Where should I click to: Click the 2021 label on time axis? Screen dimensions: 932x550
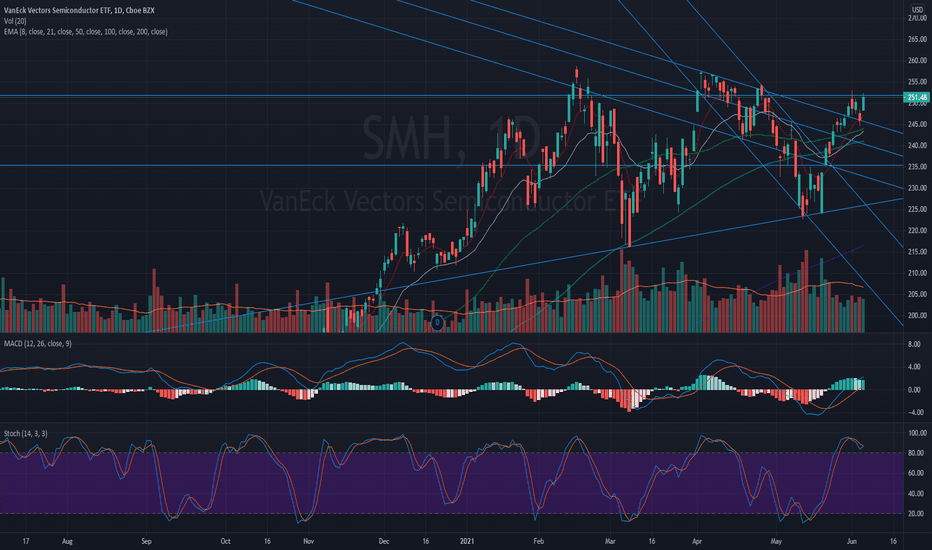[468, 542]
